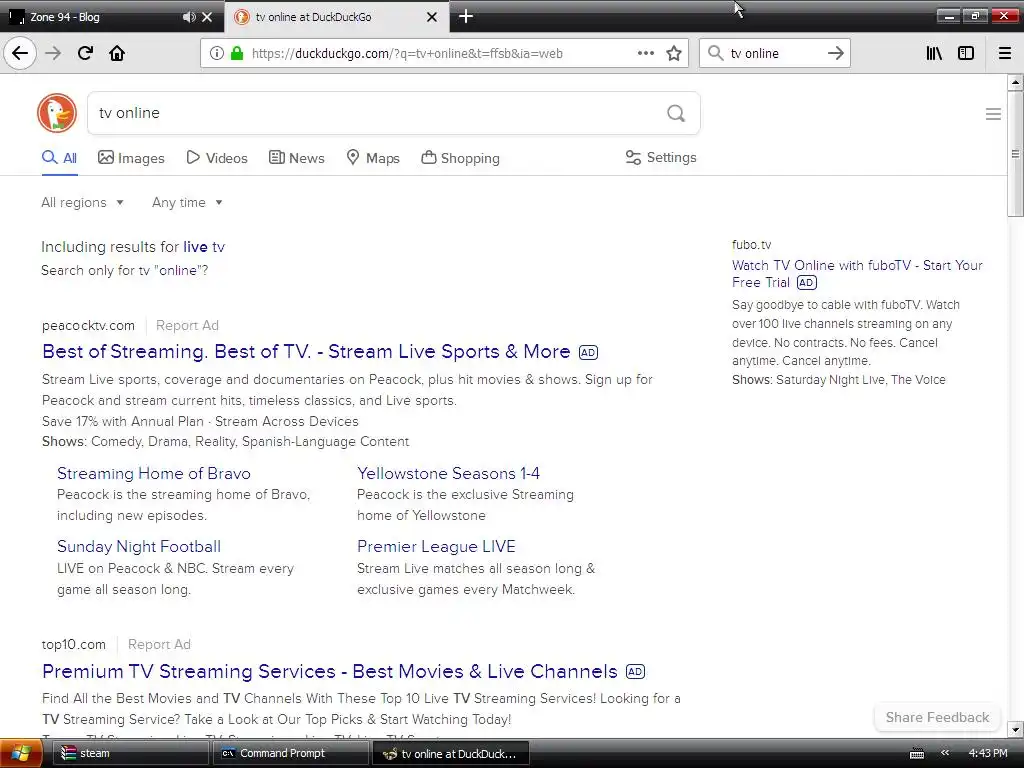This screenshot has height=768, width=1024.
Task: Click the fubo.tv domain text
Action: pyautogui.click(x=751, y=244)
